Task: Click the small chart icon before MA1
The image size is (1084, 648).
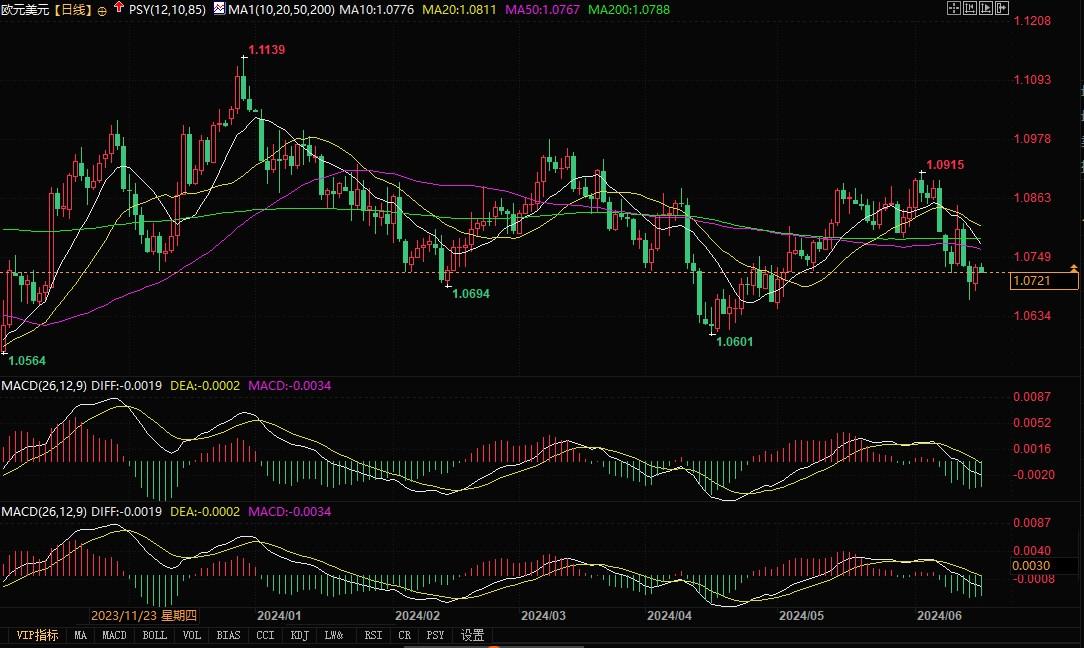Action: pos(219,8)
